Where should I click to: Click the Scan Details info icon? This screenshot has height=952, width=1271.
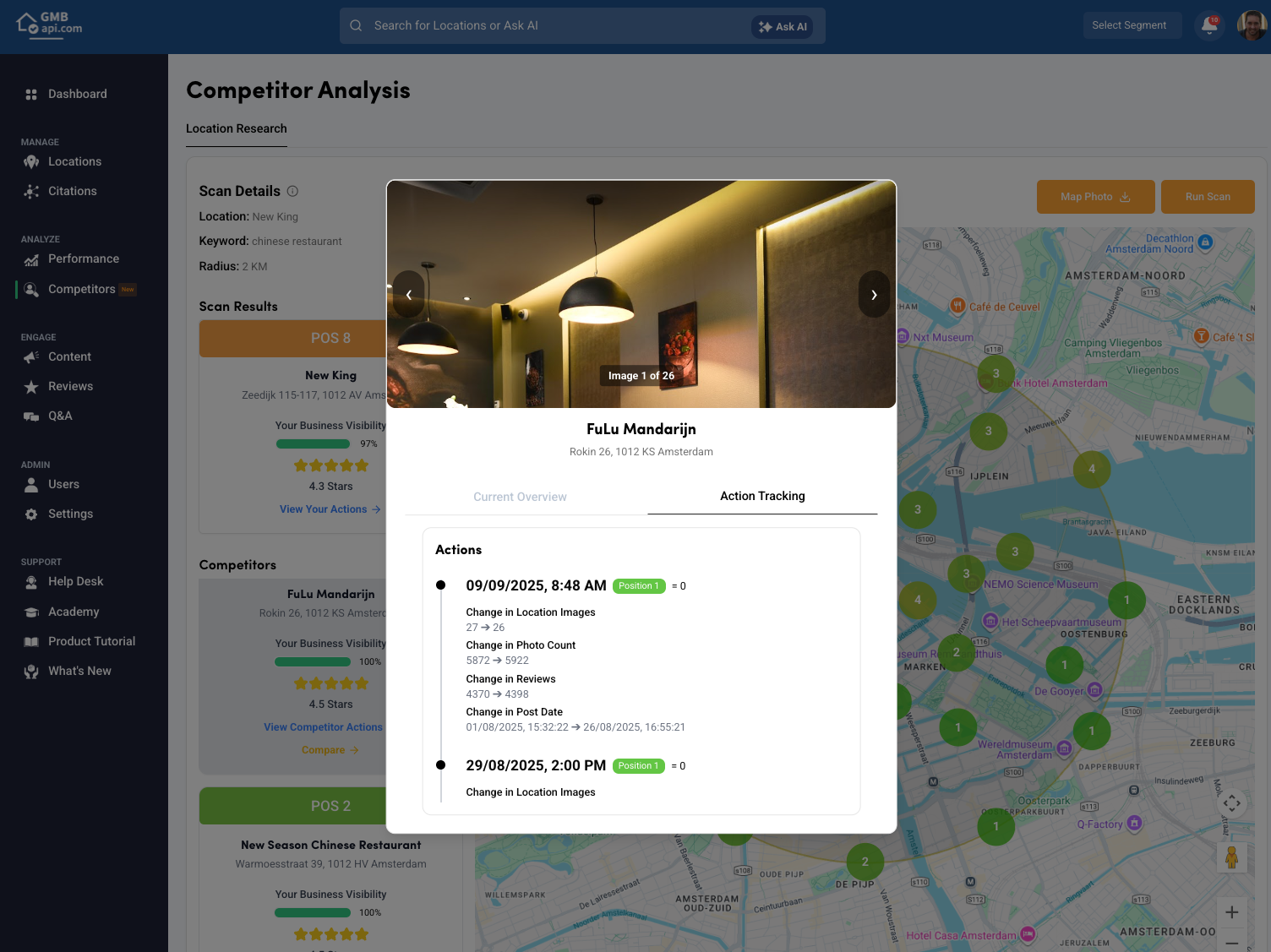coord(292,192)
